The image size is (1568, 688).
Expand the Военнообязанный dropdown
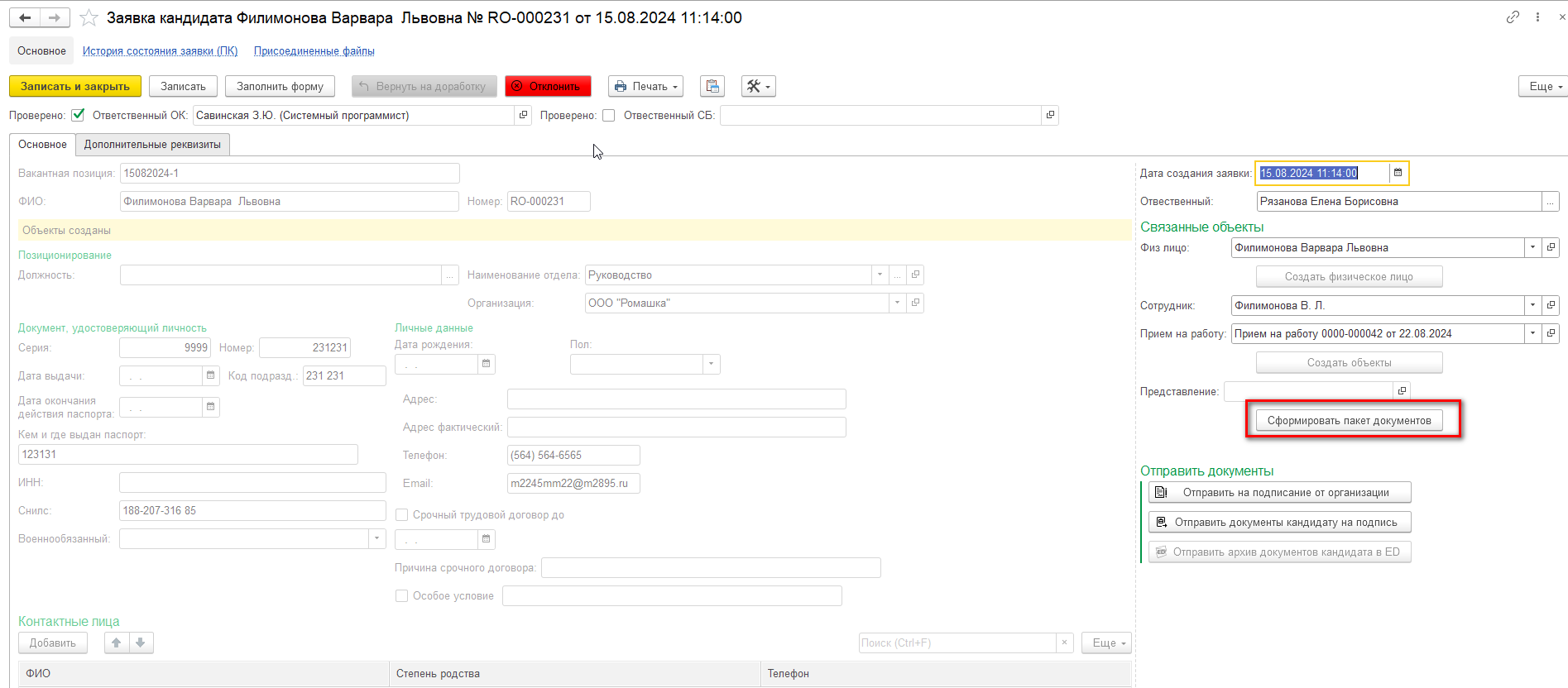coord(376,538)
